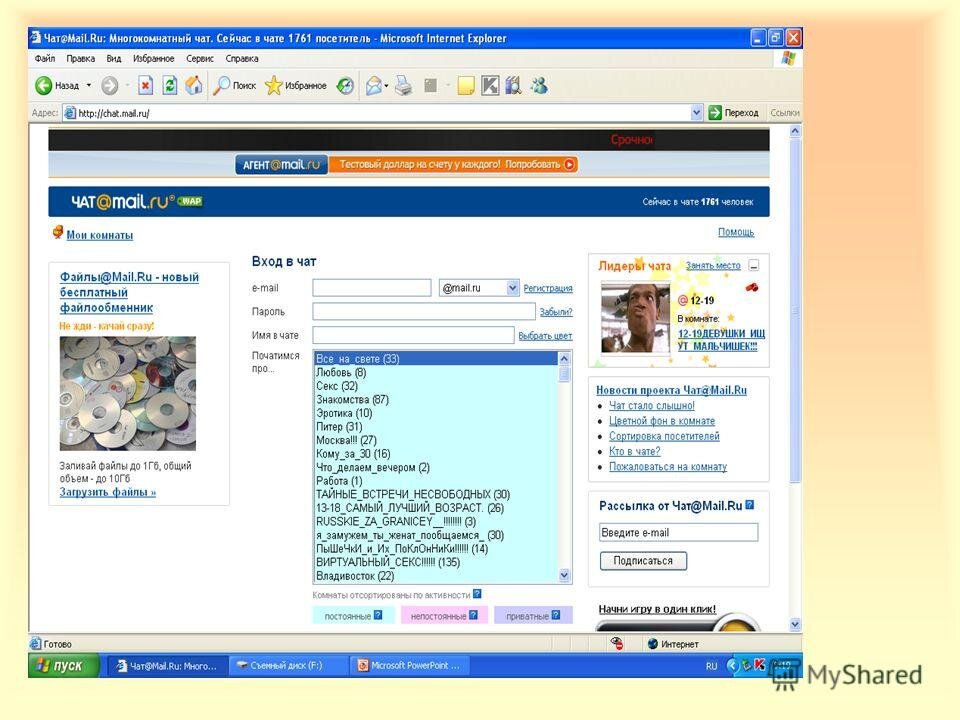Image resolution: width=960 pixels, height=720 pixels.
Task: Click the Back (Назад) arrow icon
Action: 43,86
